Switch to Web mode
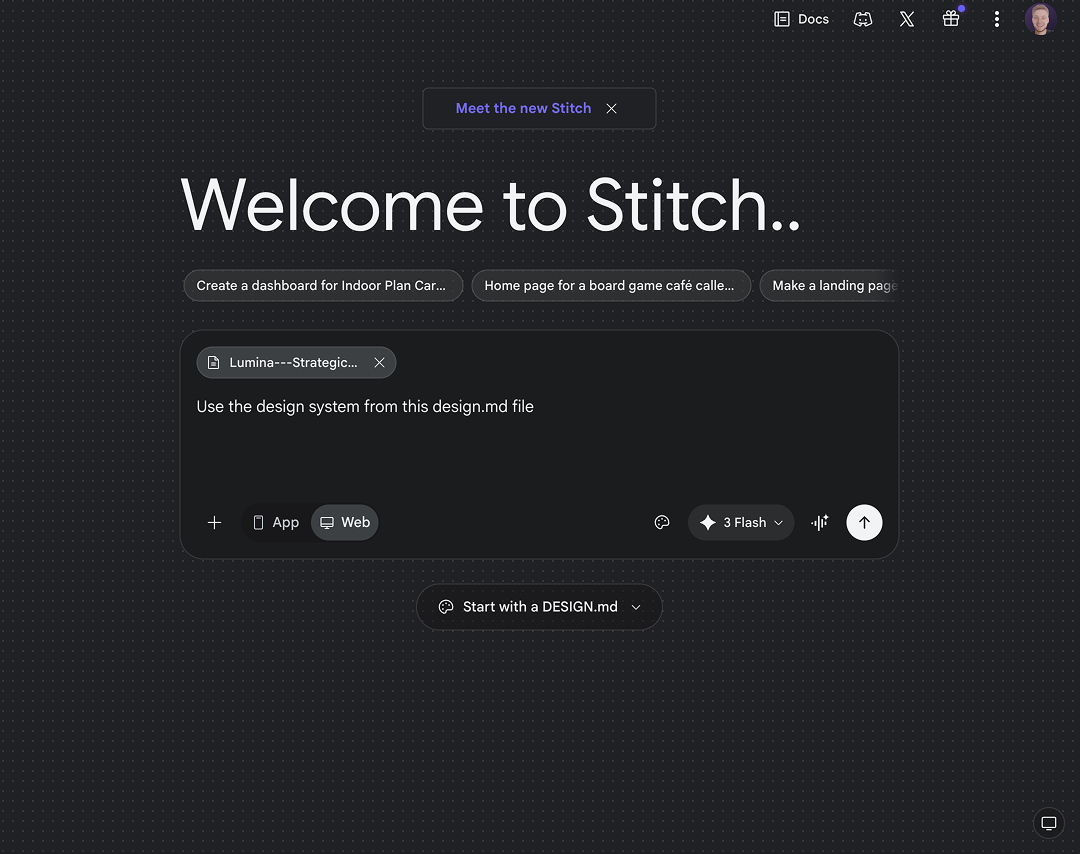This screenshot has height=854, width=1080. coord(345,523)
